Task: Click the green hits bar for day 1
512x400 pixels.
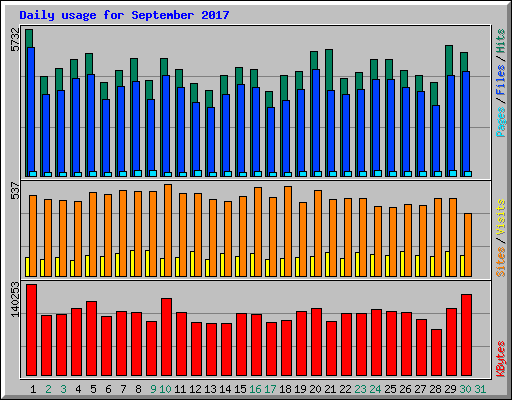Action: tap(29, 38)
